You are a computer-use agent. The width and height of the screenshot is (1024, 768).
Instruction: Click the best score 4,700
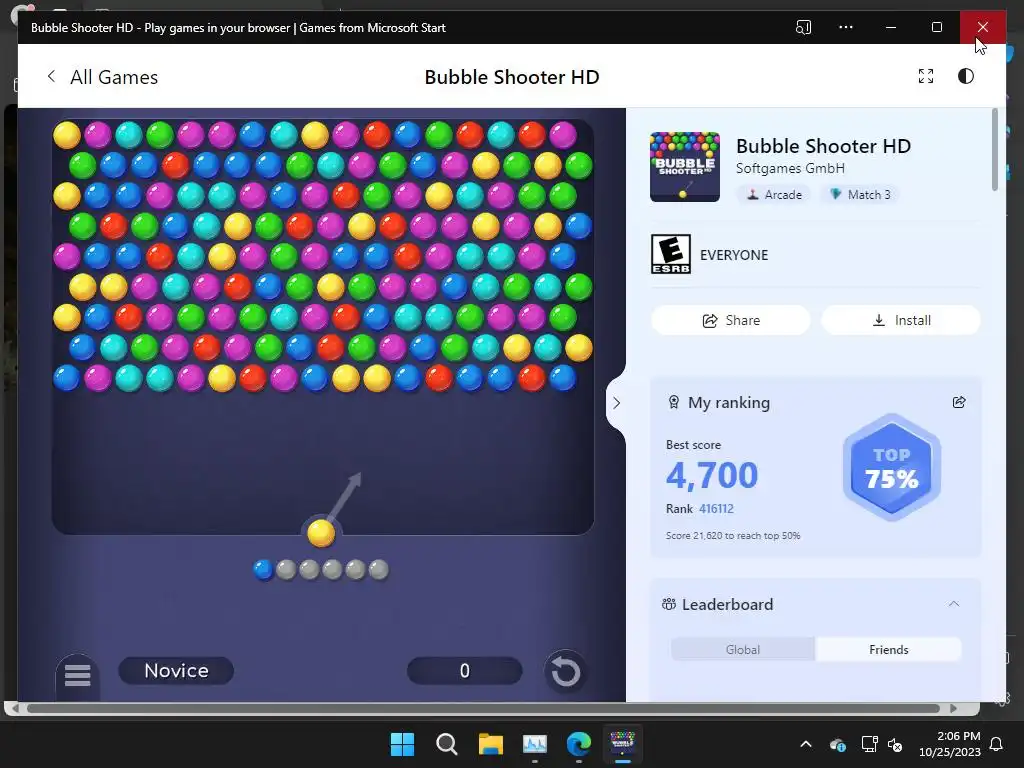click(712, 475)
